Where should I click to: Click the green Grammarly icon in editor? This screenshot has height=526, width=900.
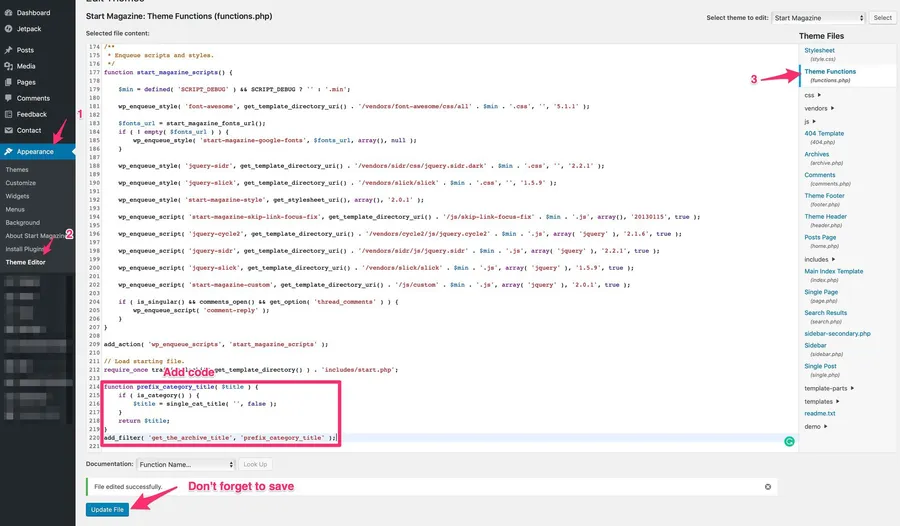coord(789,439)
